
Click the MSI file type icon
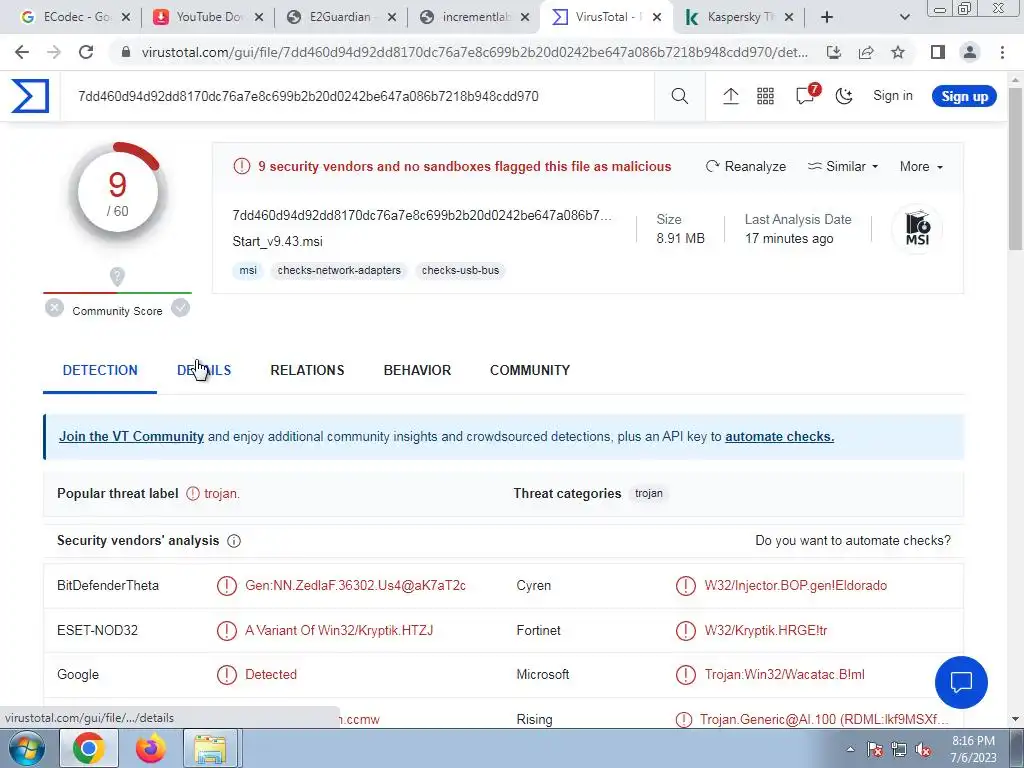[917, 229]
